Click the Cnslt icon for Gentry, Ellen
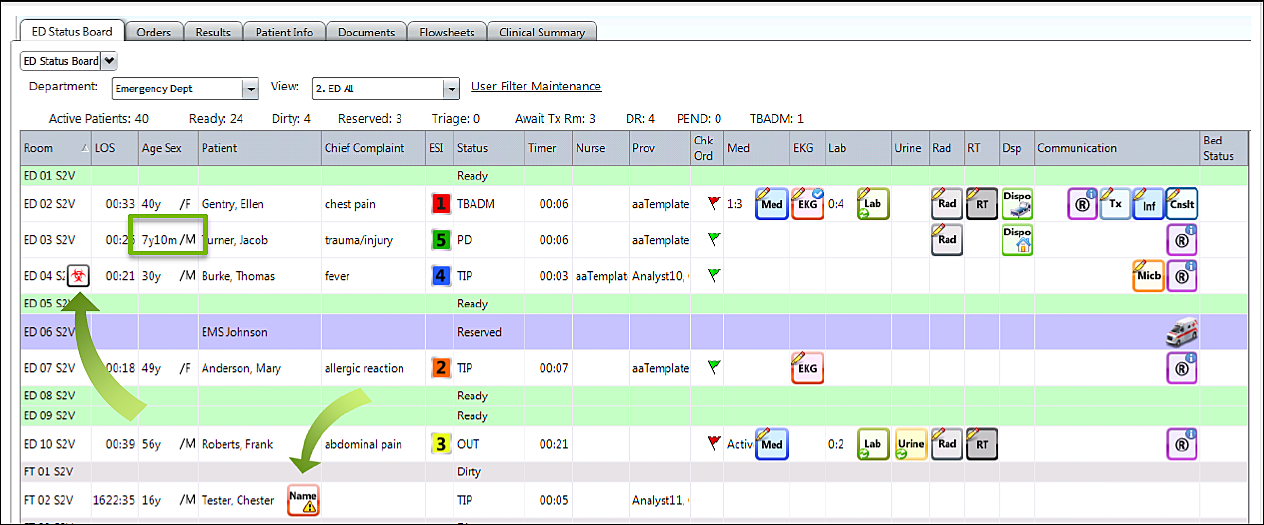Image resolution: width=1264 pixels, height=525 pixels. point(1182,204)
